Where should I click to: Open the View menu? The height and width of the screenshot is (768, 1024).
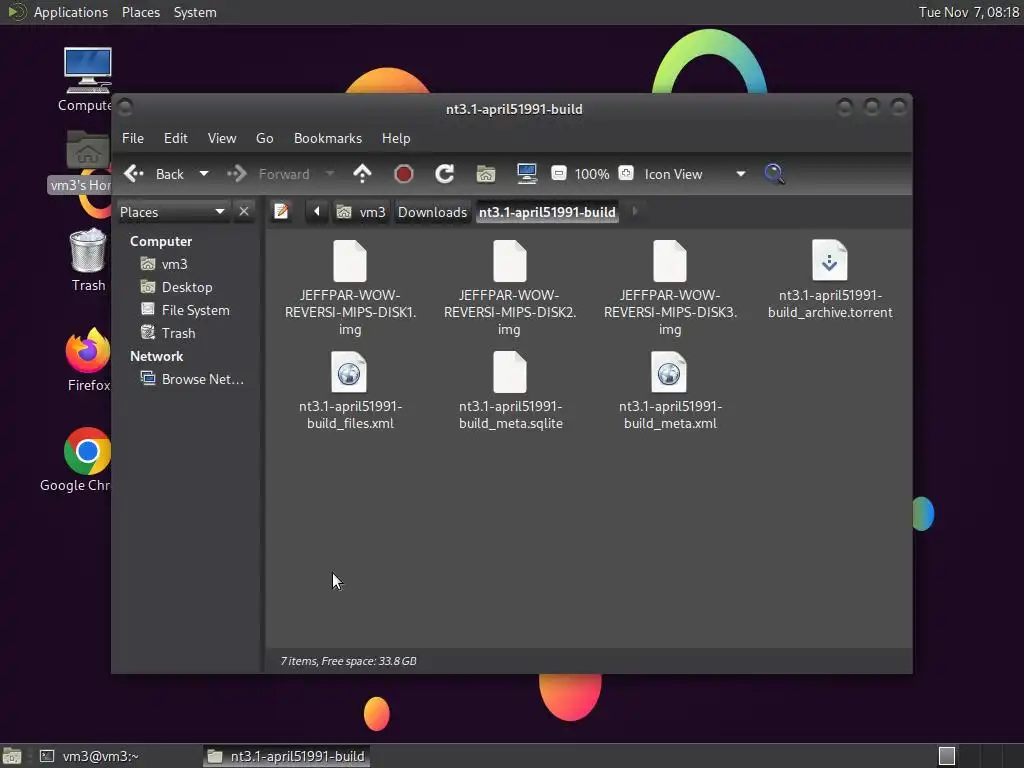coord(222,138)
